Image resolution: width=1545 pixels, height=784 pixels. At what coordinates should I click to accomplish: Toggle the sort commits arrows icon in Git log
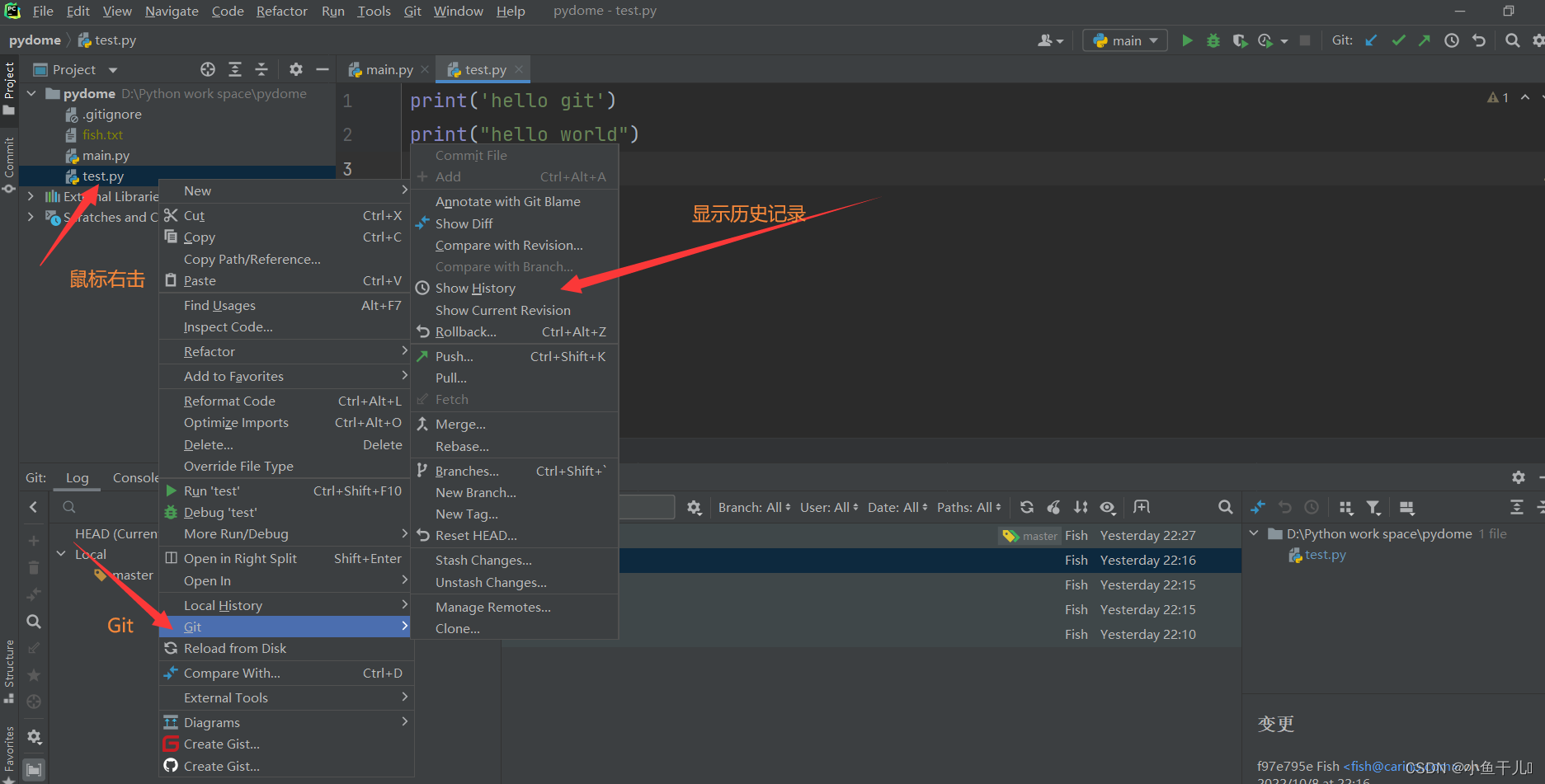click(1081, 507)
